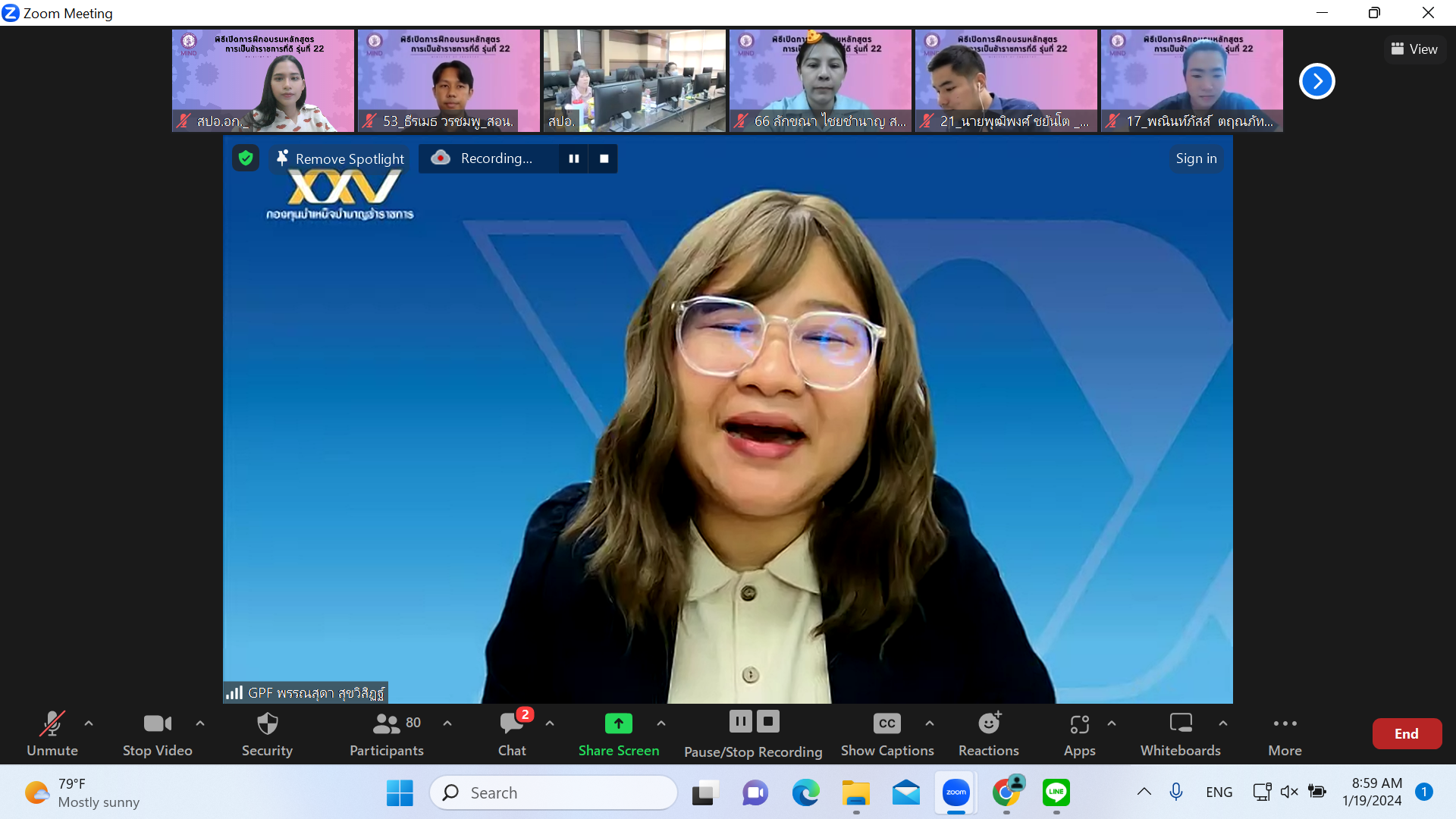This screenshot has height=819, width=1456.
Task: Open the Security shield options
Action: [267, 733]
